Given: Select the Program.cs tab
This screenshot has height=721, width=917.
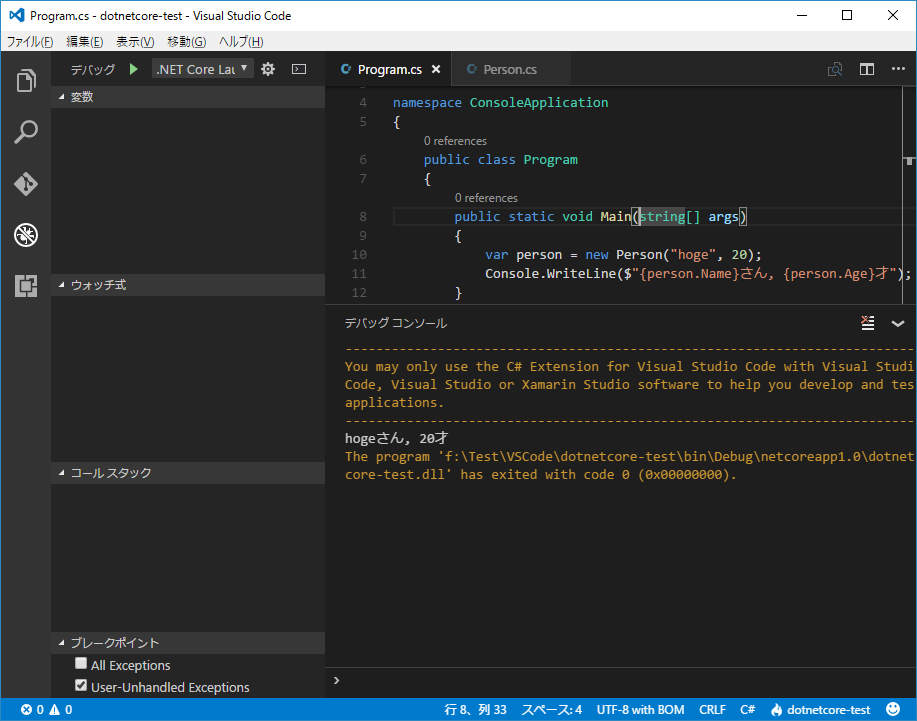Looking at the screenshot, I should [x=389, y=69].
